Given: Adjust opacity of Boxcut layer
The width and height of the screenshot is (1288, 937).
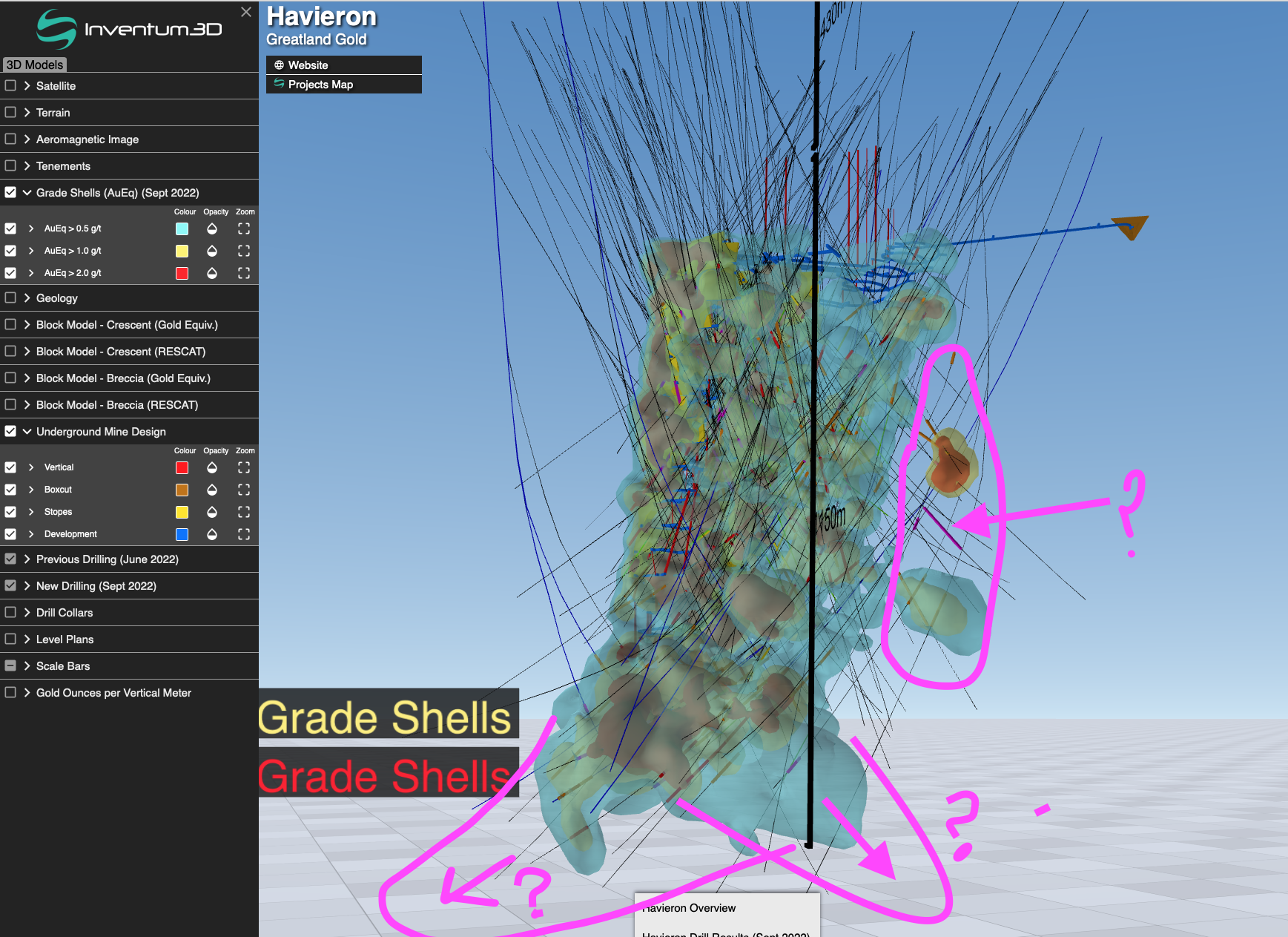Looking at the screenshot, I should pos(212,490).
